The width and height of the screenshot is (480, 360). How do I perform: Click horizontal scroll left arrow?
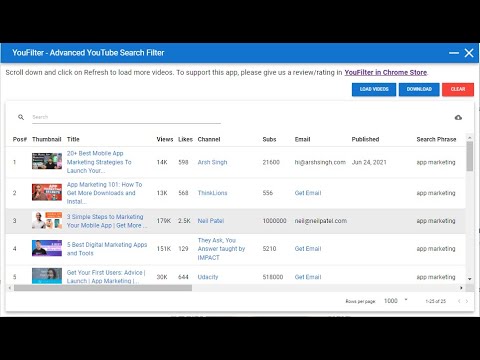pyautogui.click(x=10, y=288)
